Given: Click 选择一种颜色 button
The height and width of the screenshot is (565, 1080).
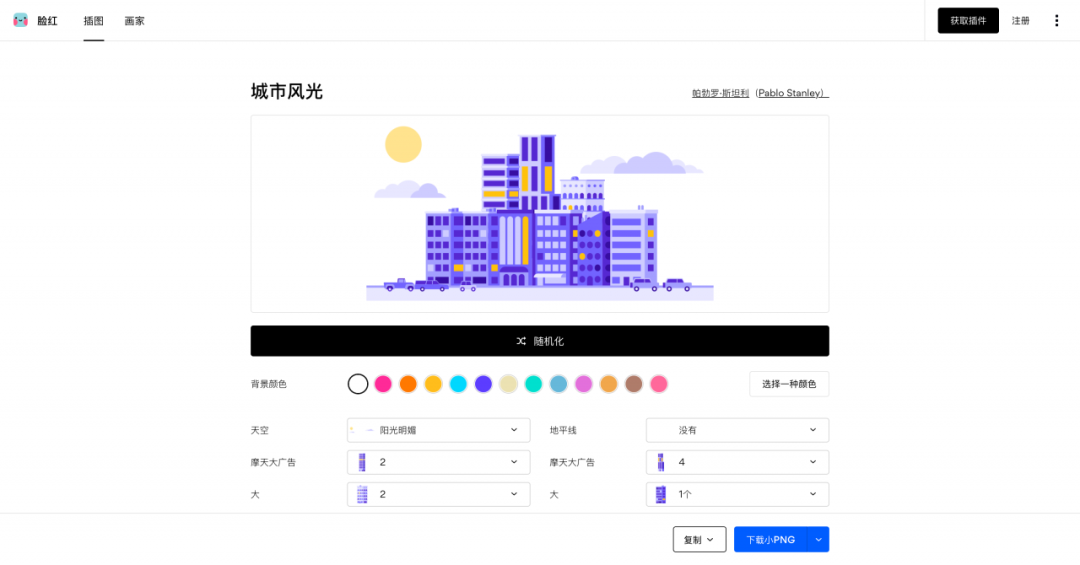Looking at the screenshot, I should pyautogui.click(x=789, y=384).
